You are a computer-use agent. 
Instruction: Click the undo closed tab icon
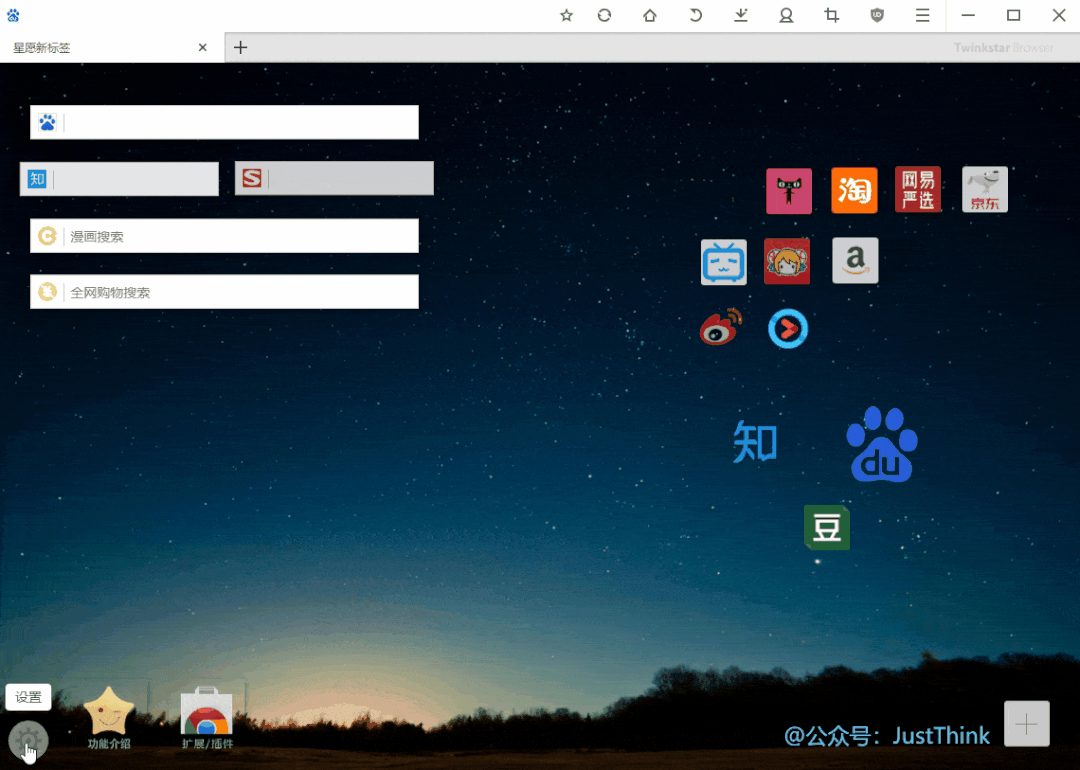(x=696, y=15)
